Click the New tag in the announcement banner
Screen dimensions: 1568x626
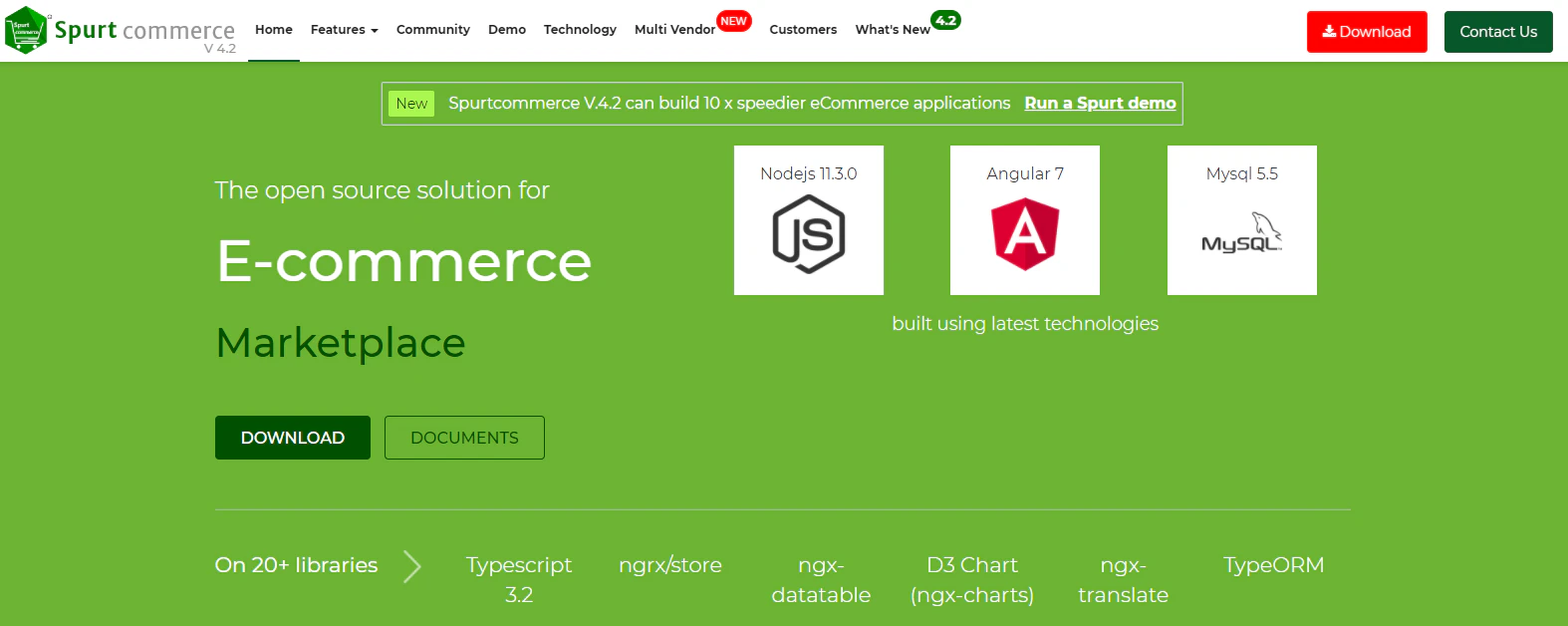(411, 104)
